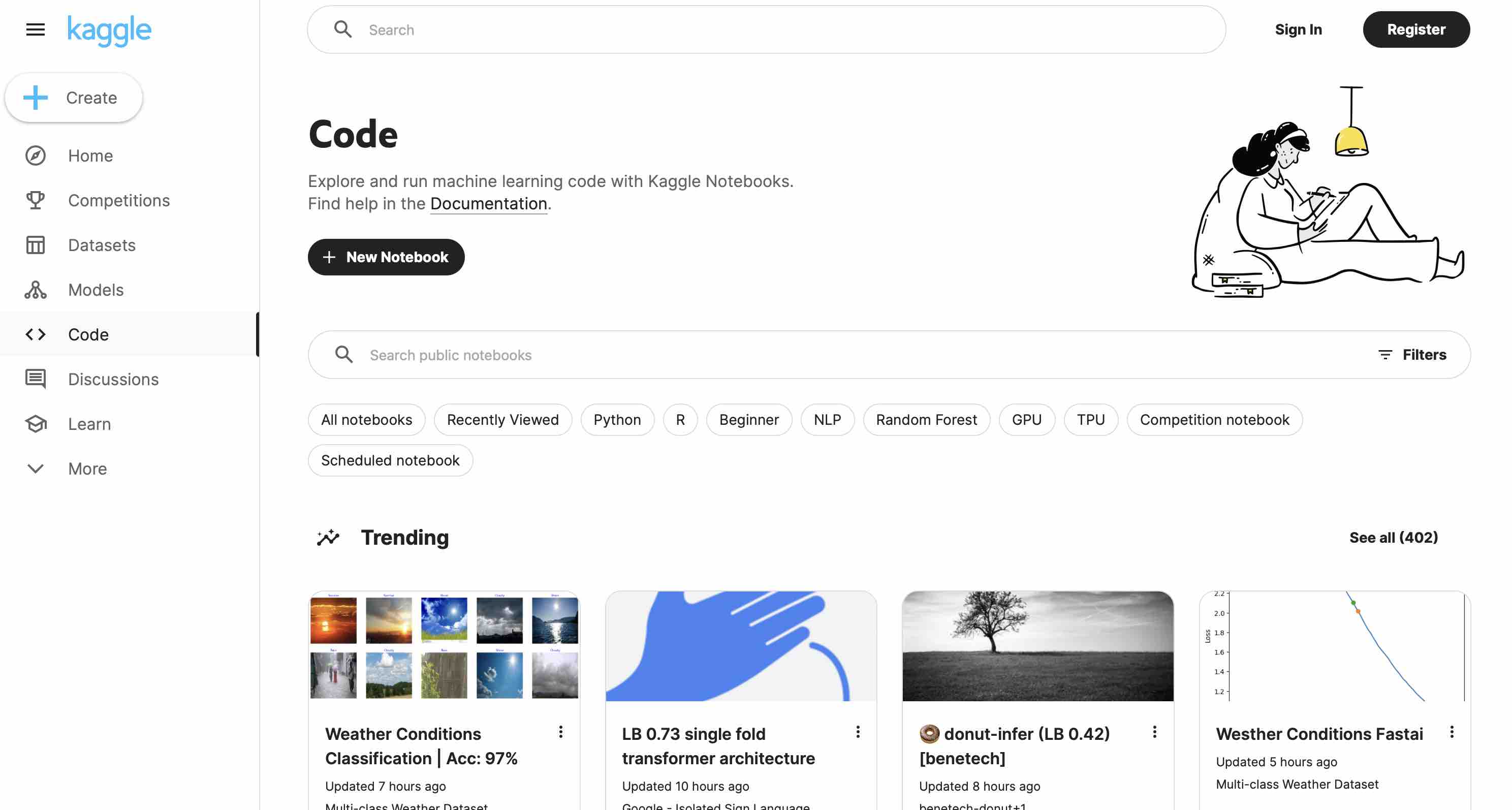Open the Weather Conditions Classification thumbnail
Image resolution: width=1512 pixels, height=810 pixels.
444,646
